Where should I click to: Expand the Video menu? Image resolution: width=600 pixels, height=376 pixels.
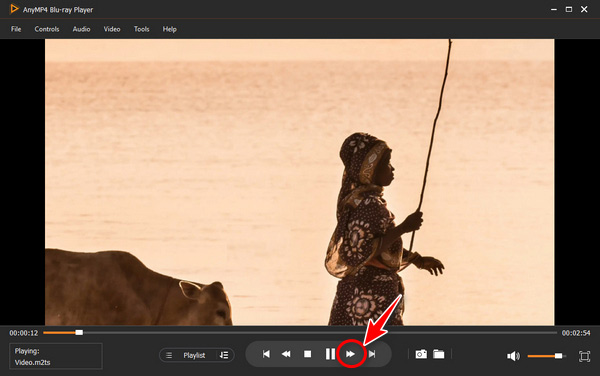tap(112, 29)
